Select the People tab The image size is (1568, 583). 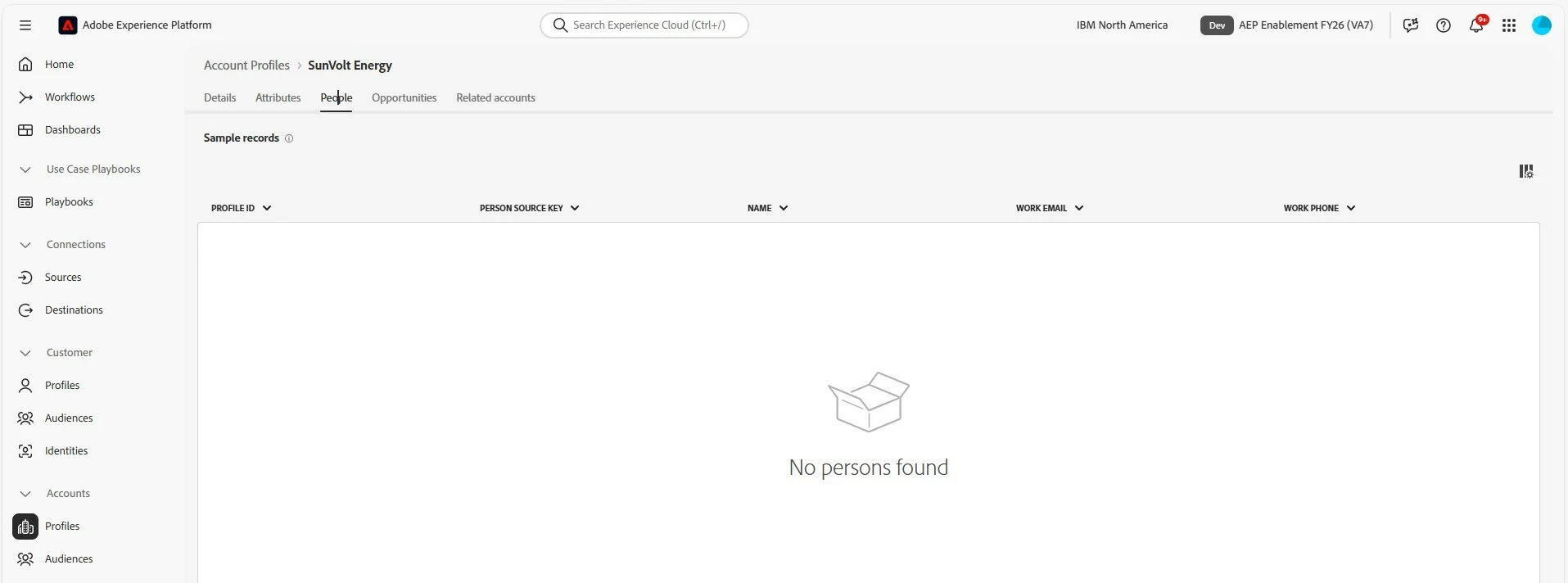point(337,97)
